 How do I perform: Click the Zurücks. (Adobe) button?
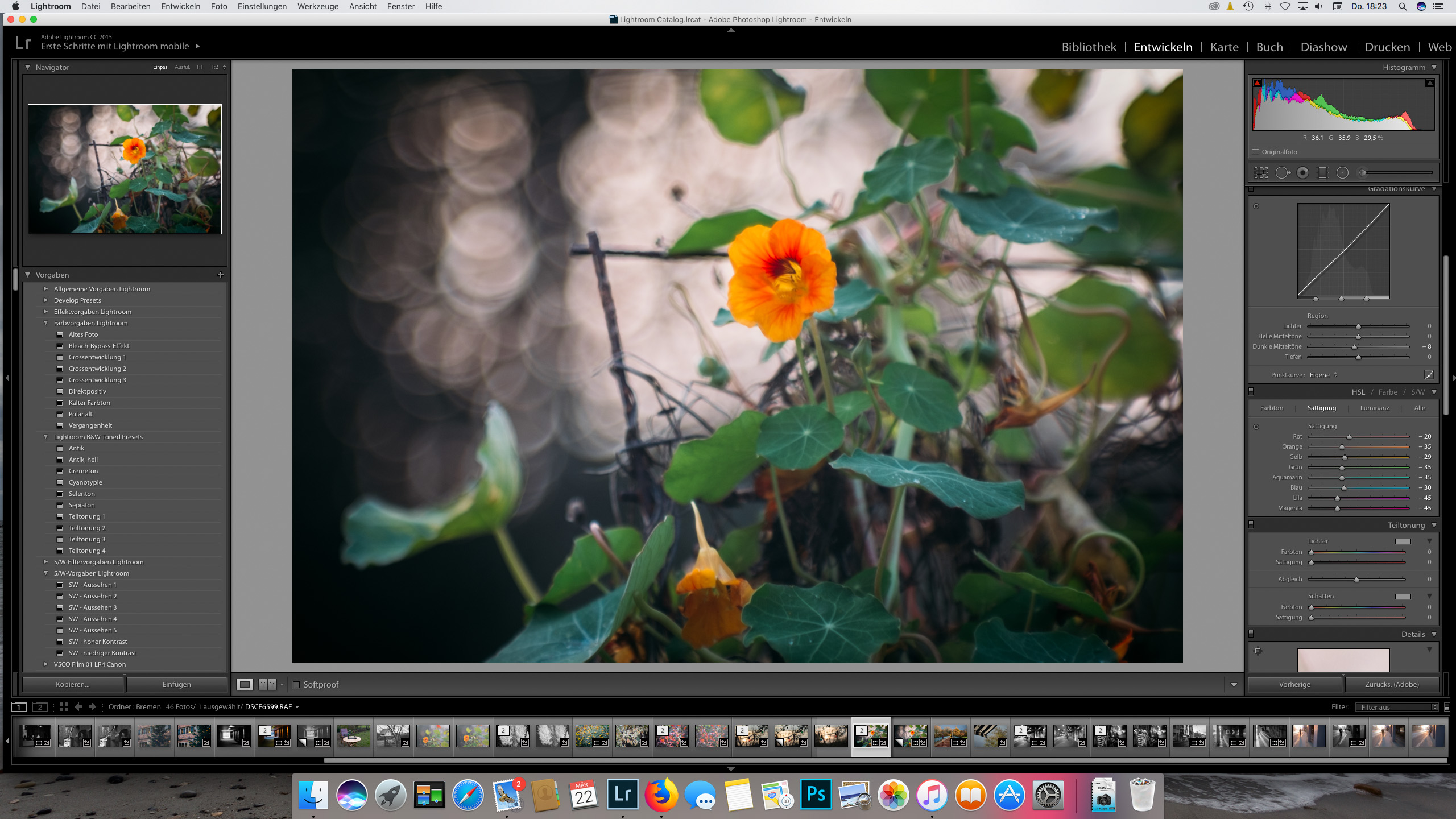tap(1391, 685)
